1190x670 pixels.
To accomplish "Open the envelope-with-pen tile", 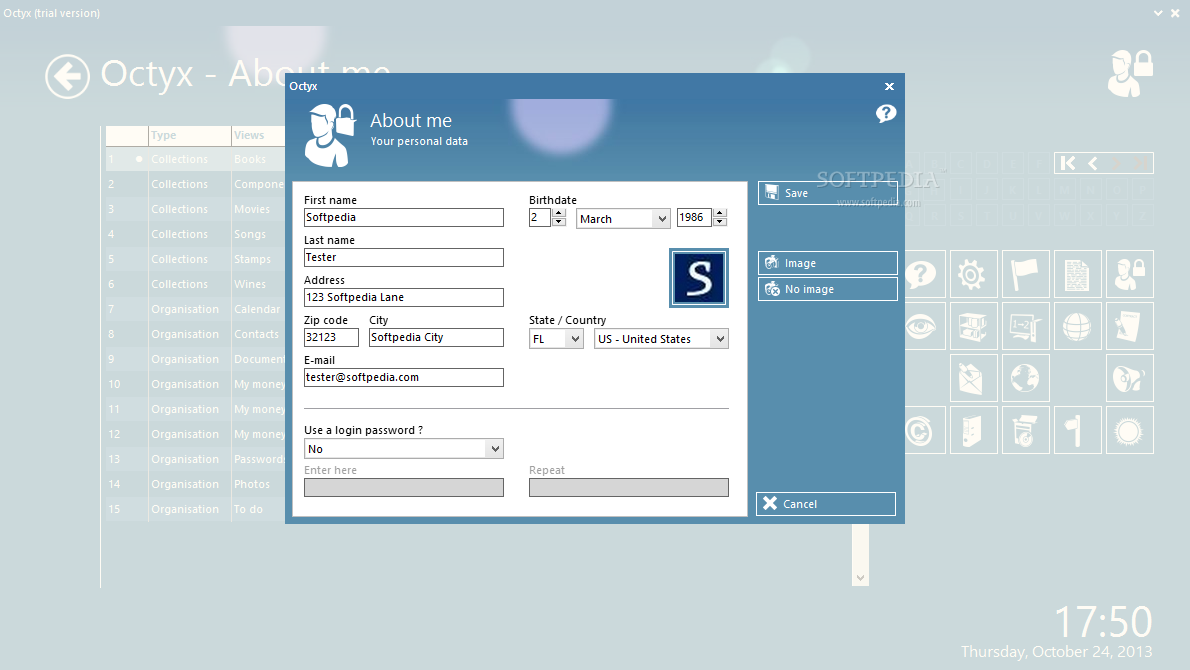I will point(973,378).
